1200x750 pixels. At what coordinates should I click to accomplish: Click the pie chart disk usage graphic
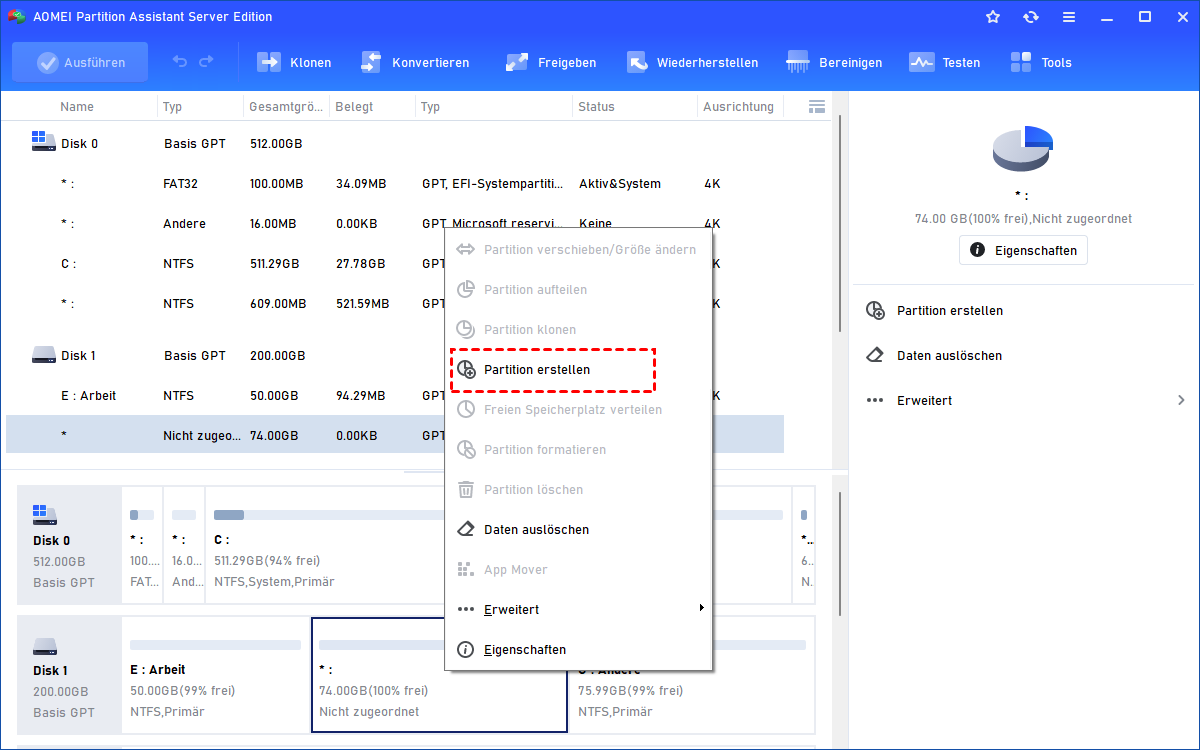point(1022,149)
